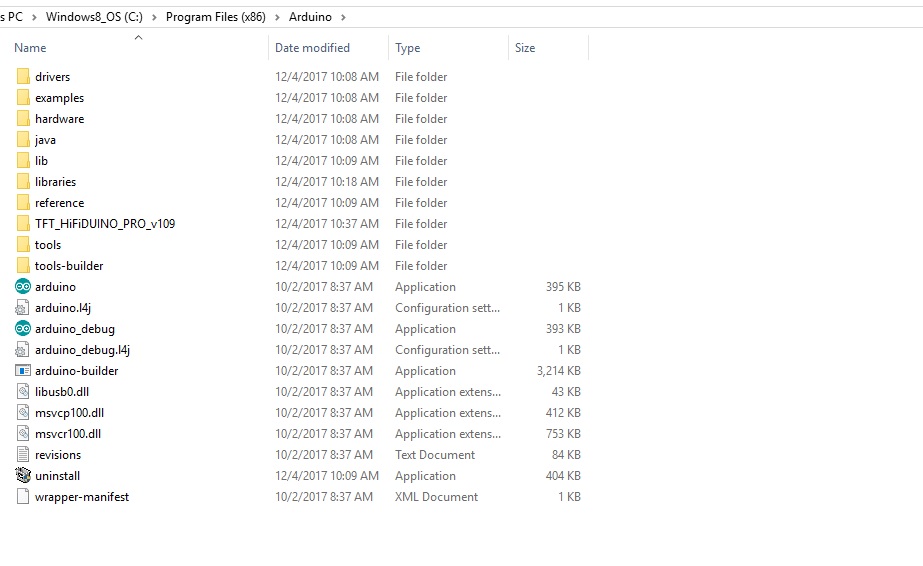The height and width of the screenshot is (566, 923).
Task: Sort files by the Name column header
Action: coord(30,48)
